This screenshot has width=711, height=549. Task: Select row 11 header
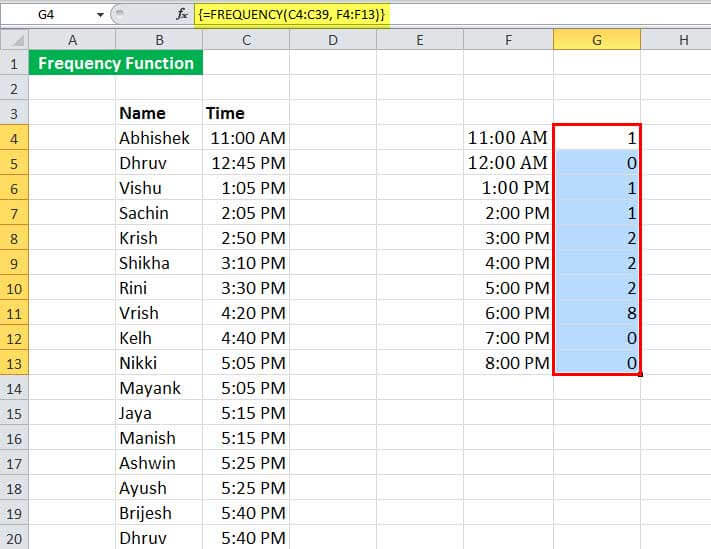15,313
